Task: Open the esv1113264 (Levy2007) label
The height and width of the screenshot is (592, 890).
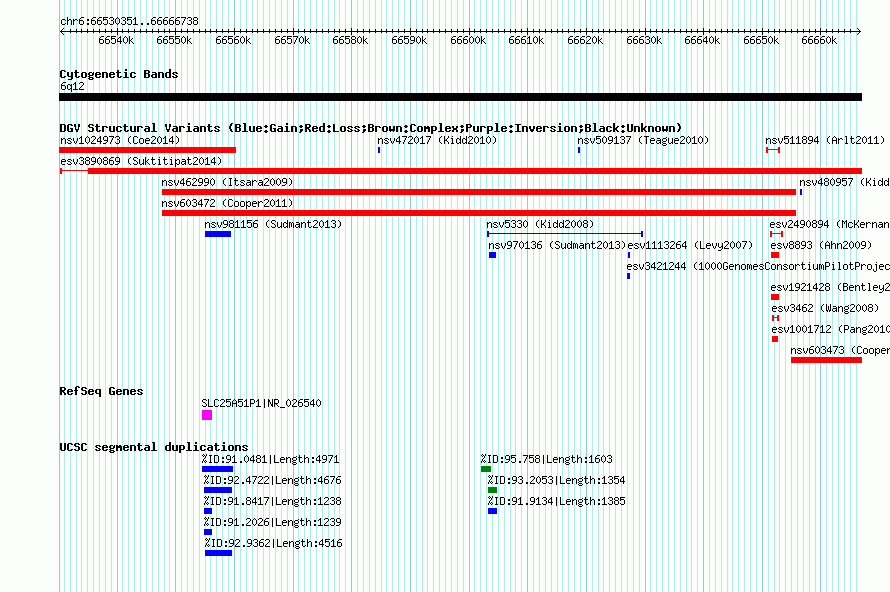Action: click(x=690, y=245)
